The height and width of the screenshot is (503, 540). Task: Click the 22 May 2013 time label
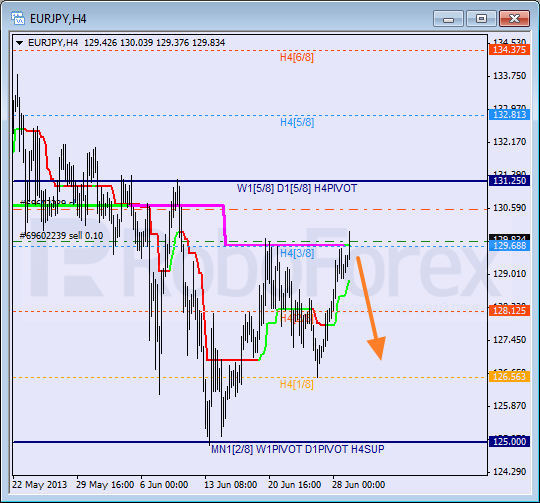[x=40, y=485]
